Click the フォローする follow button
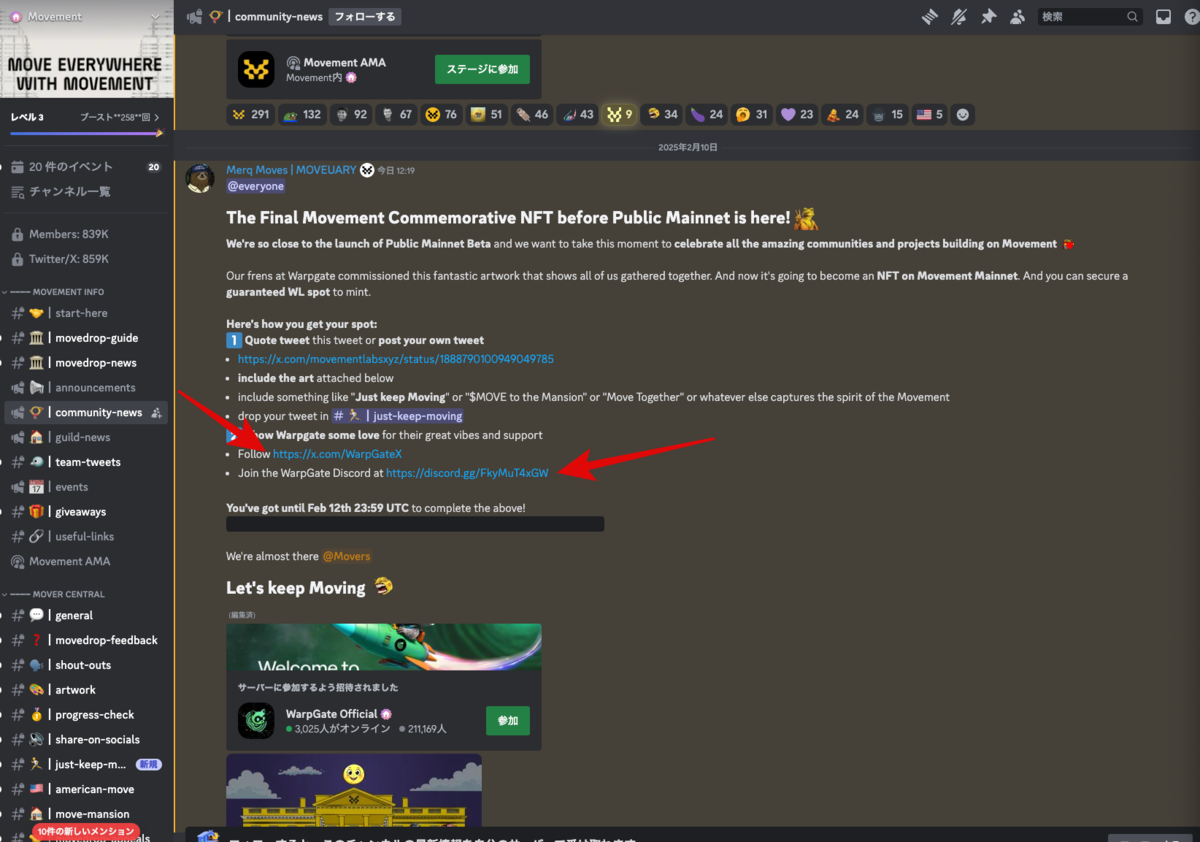This screenshot has width=1200, height=842. tap(365, 16)
